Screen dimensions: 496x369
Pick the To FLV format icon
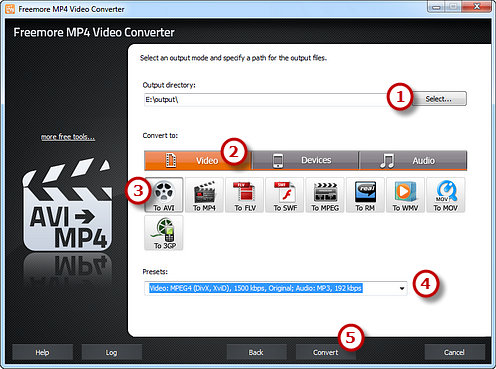click(244, 195)
